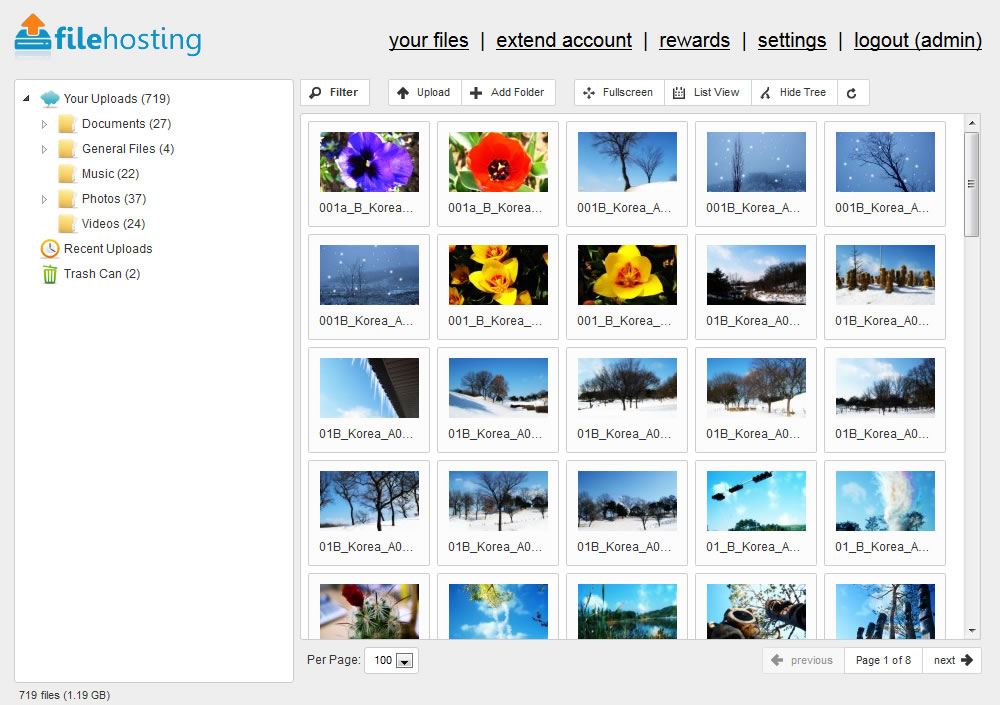Open Recent Uploads in tree
The image size is (1000, 705).
coord(108,249)
